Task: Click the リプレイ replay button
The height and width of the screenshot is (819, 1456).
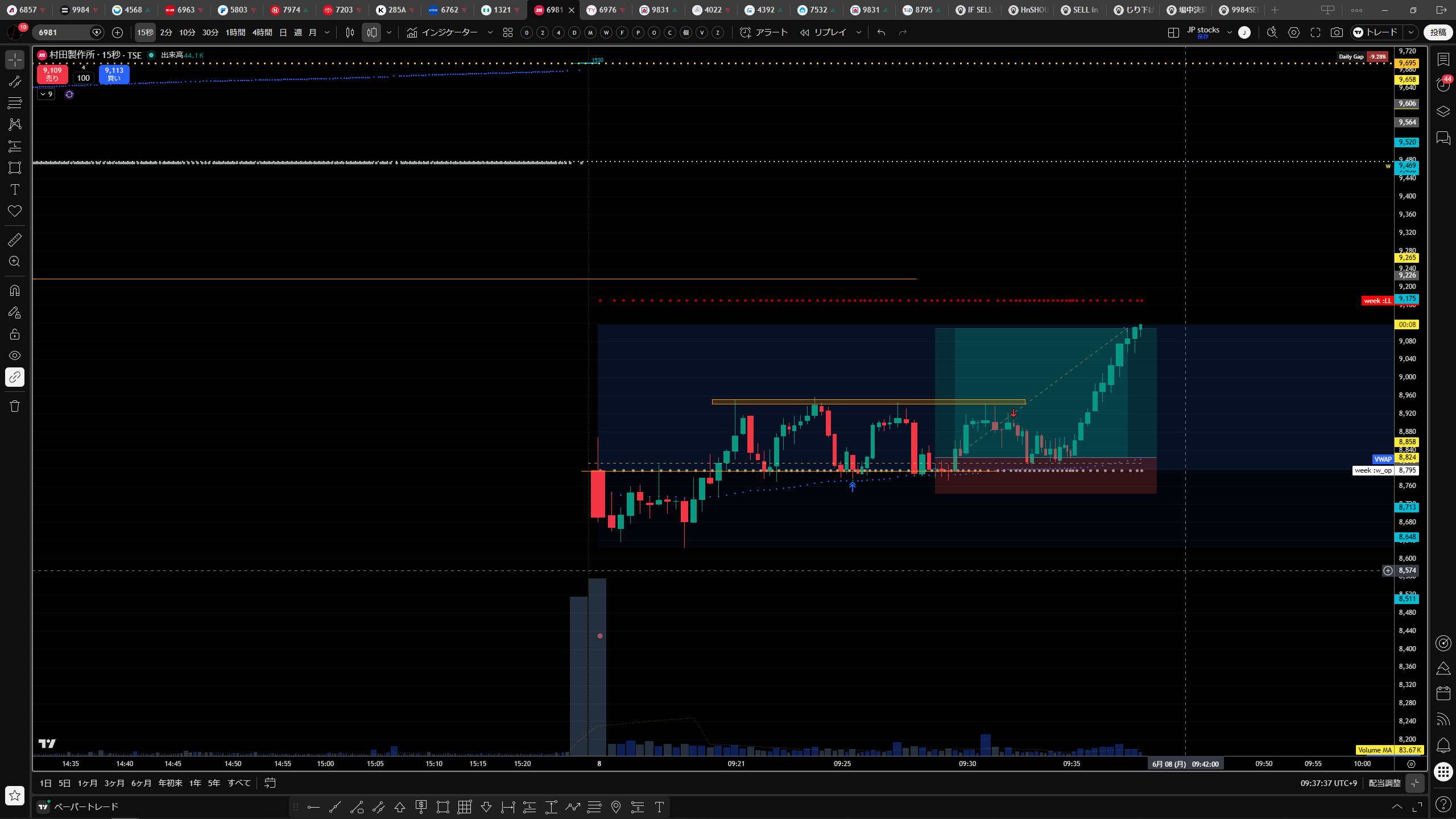Action: point(823,32)
